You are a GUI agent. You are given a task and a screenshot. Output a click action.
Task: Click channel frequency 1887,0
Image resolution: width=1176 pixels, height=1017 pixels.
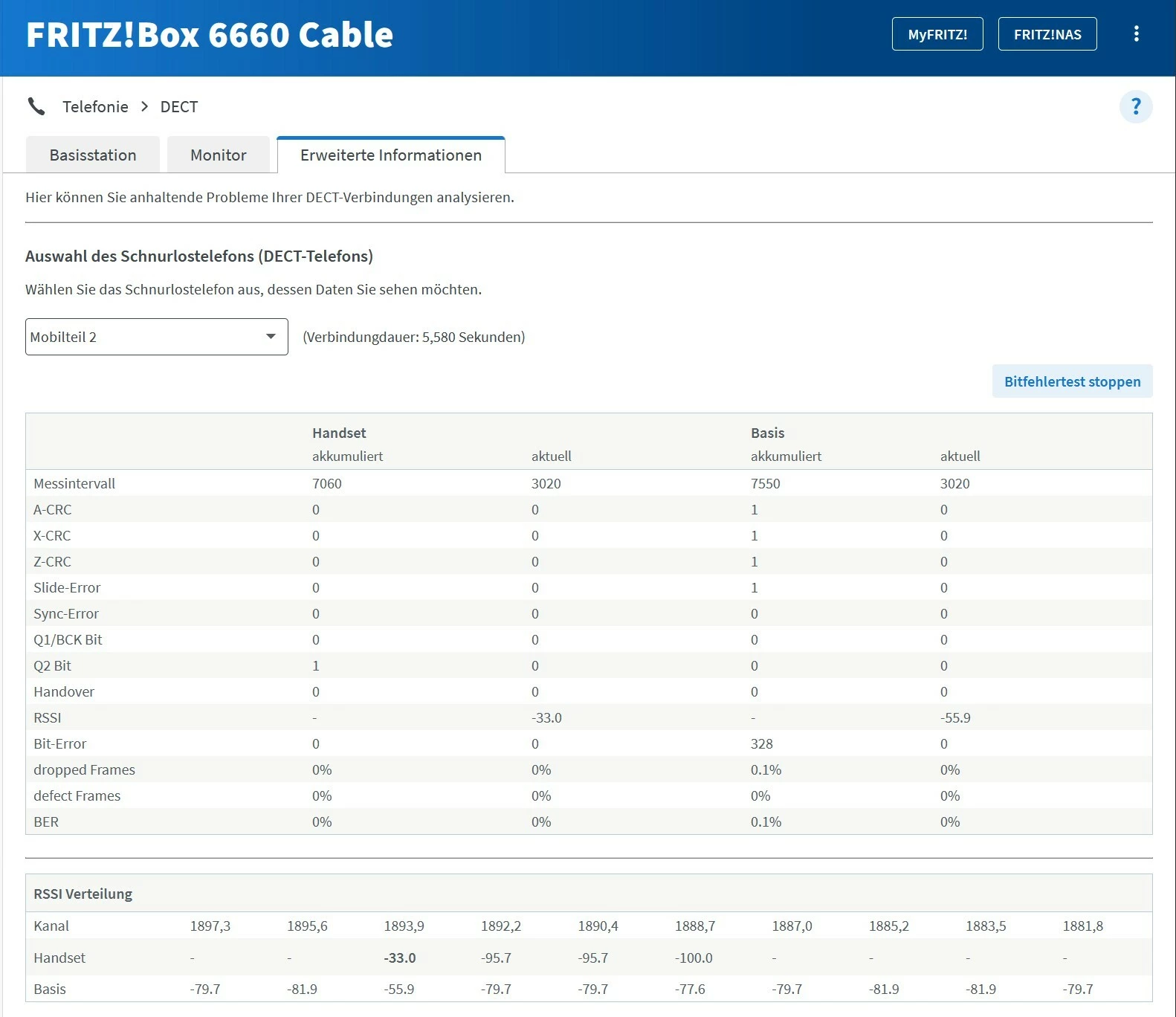point(792,926)
